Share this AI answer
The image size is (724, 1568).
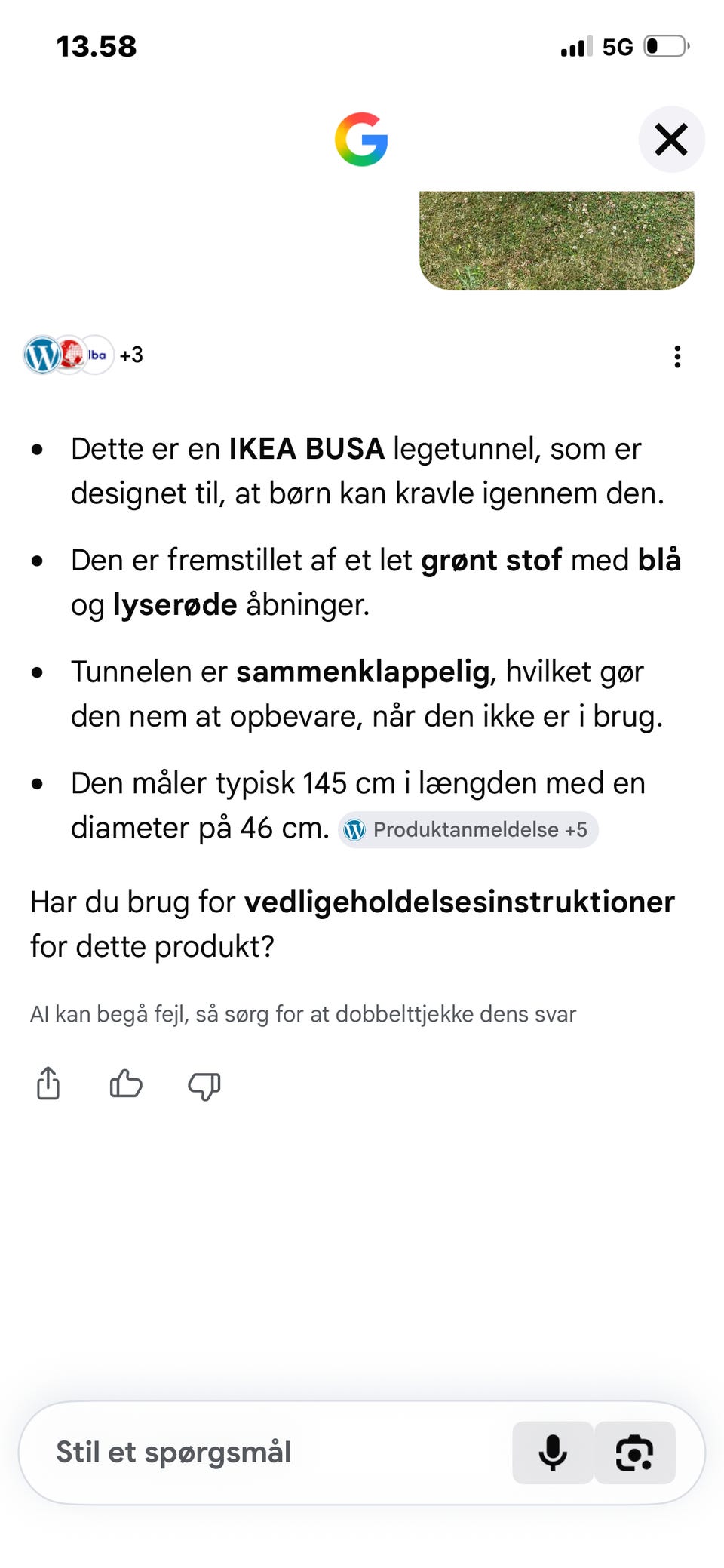[48, 1084]
